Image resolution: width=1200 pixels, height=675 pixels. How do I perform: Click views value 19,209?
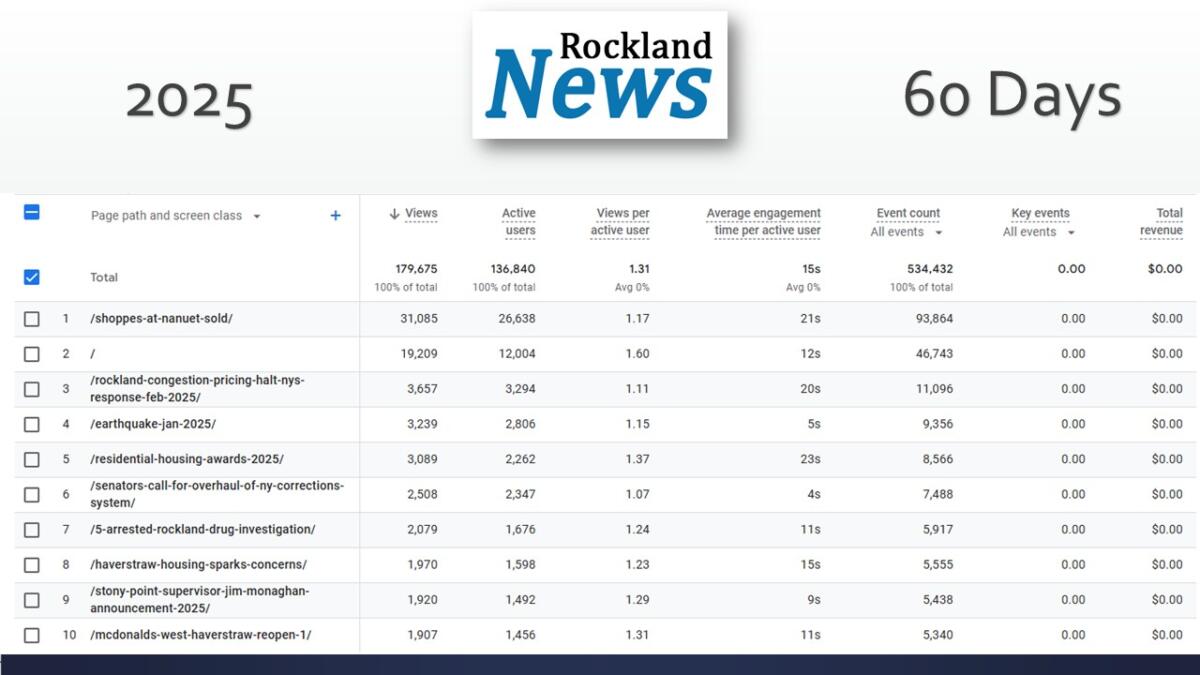pyautogui.click(x=420, y=354)
